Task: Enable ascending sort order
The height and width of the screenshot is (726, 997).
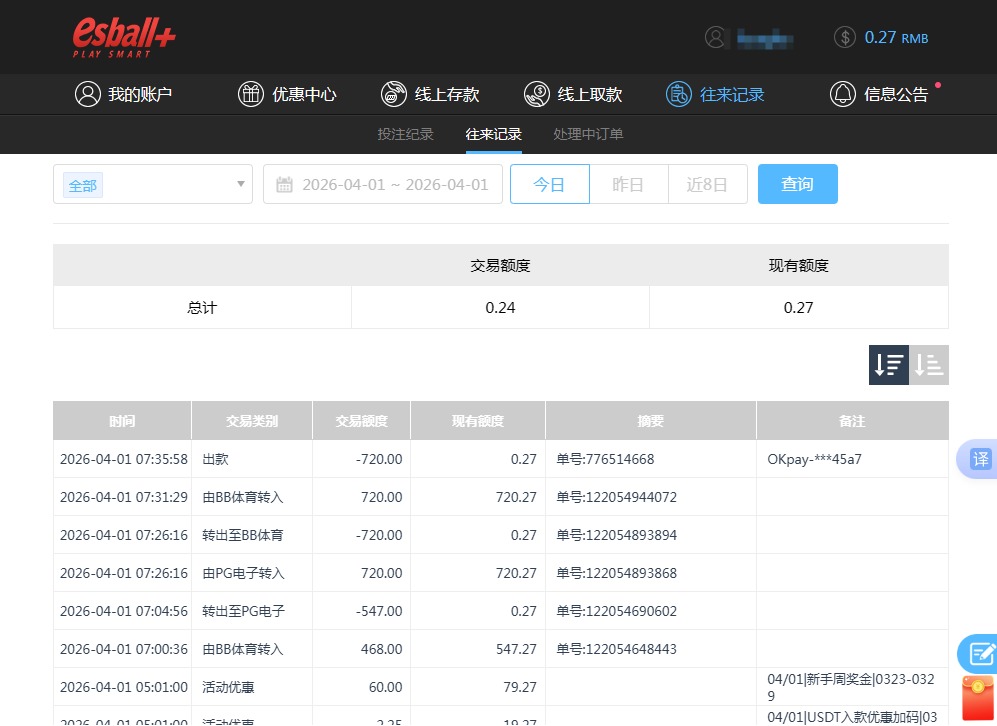Action: point(928,364)
